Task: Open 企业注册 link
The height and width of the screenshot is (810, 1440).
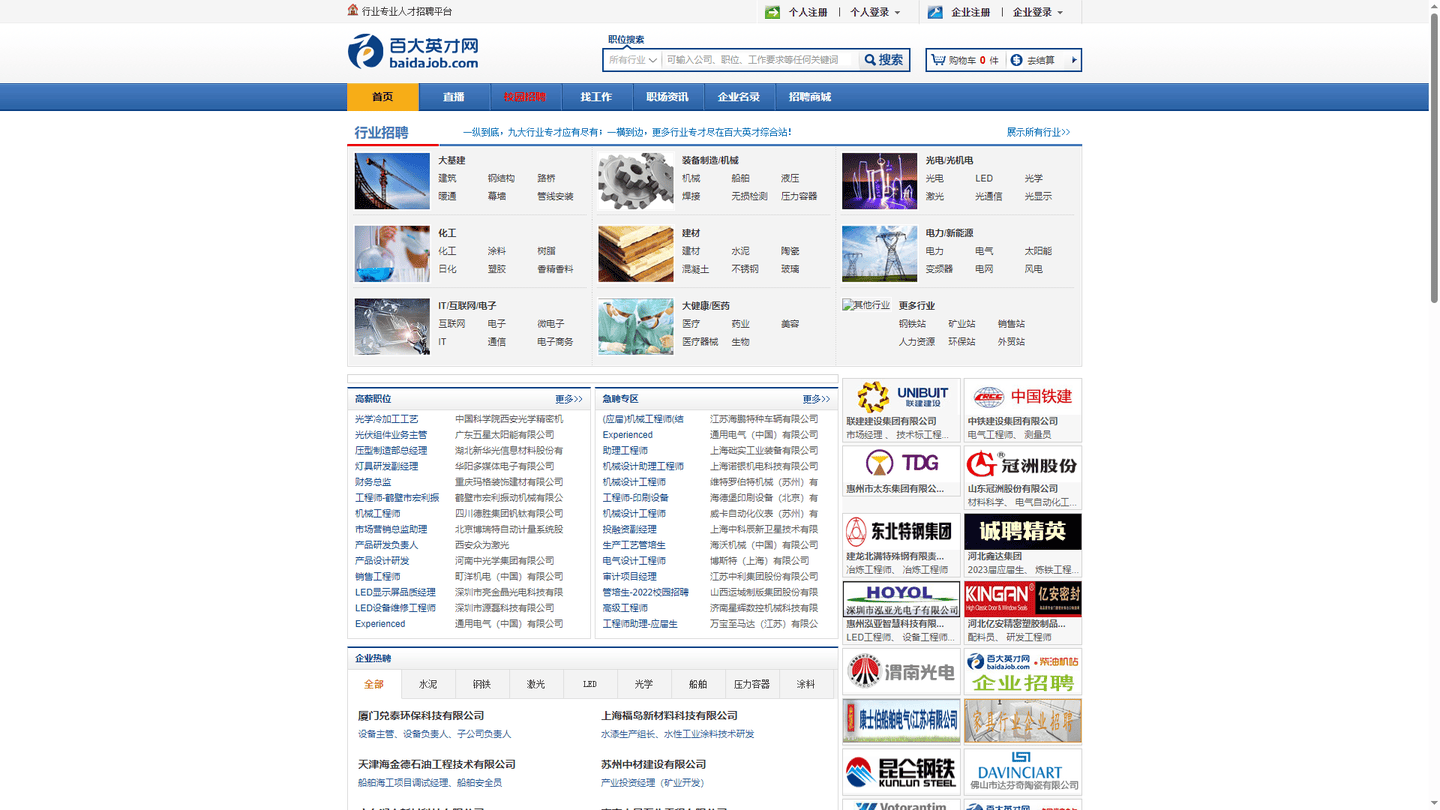Action: pos(971,13)
